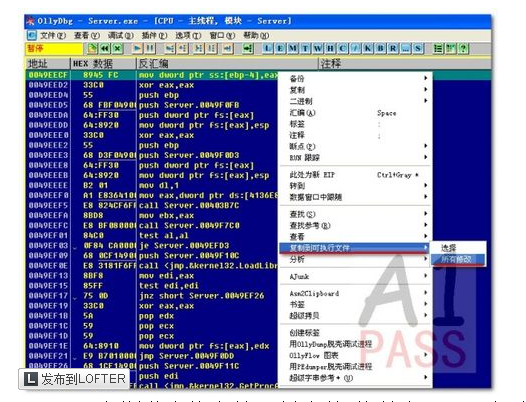This screenshot has width=526, height=402.
Task: Click the green Help question mark icon
Action: coord(463,49)
